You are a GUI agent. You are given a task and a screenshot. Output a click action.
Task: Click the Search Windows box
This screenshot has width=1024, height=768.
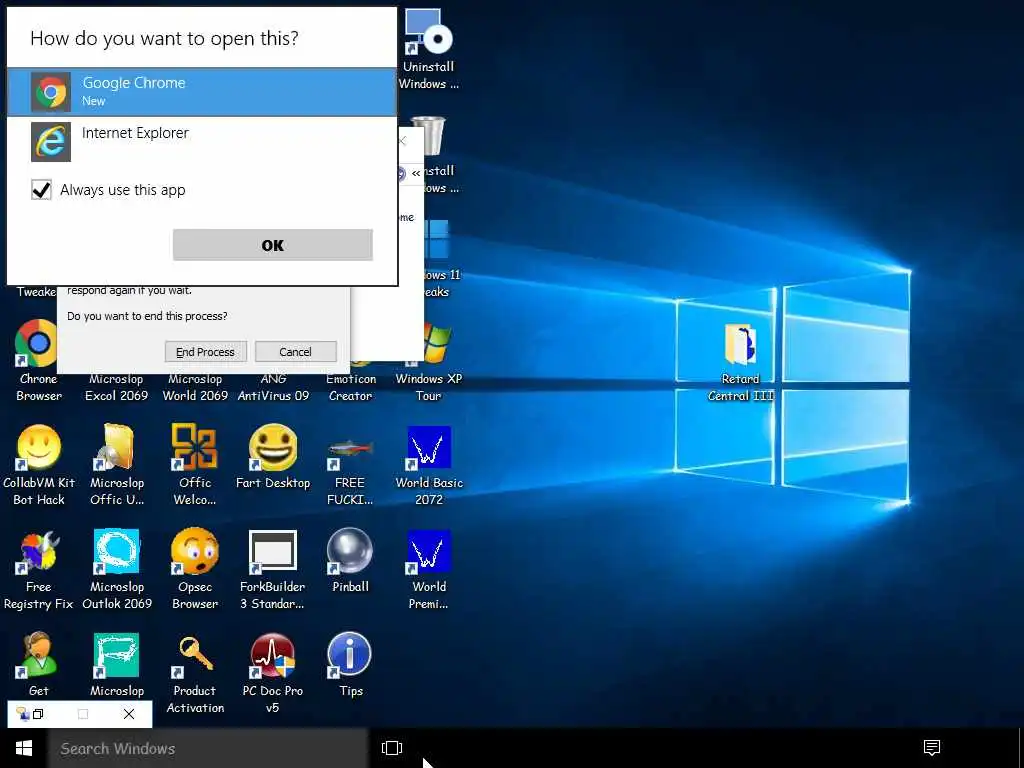tap(208, 748)
